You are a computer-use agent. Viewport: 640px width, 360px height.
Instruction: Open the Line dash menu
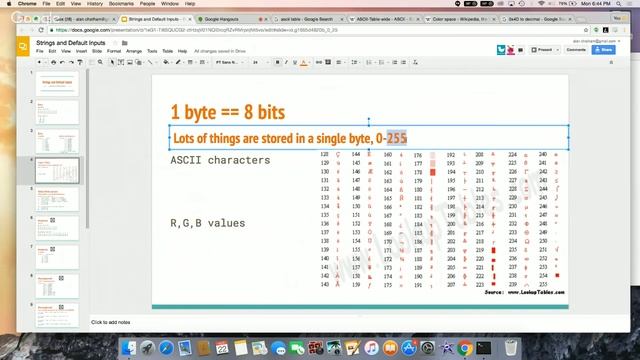[x=202, y=62]
